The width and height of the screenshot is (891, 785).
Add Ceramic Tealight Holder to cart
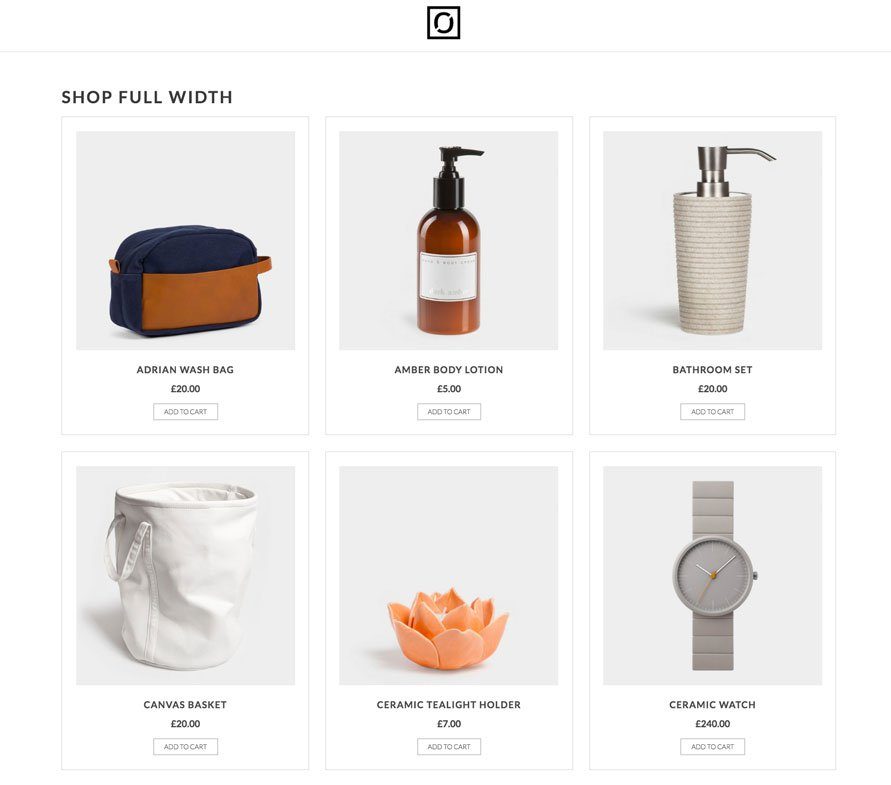point(449,746)
